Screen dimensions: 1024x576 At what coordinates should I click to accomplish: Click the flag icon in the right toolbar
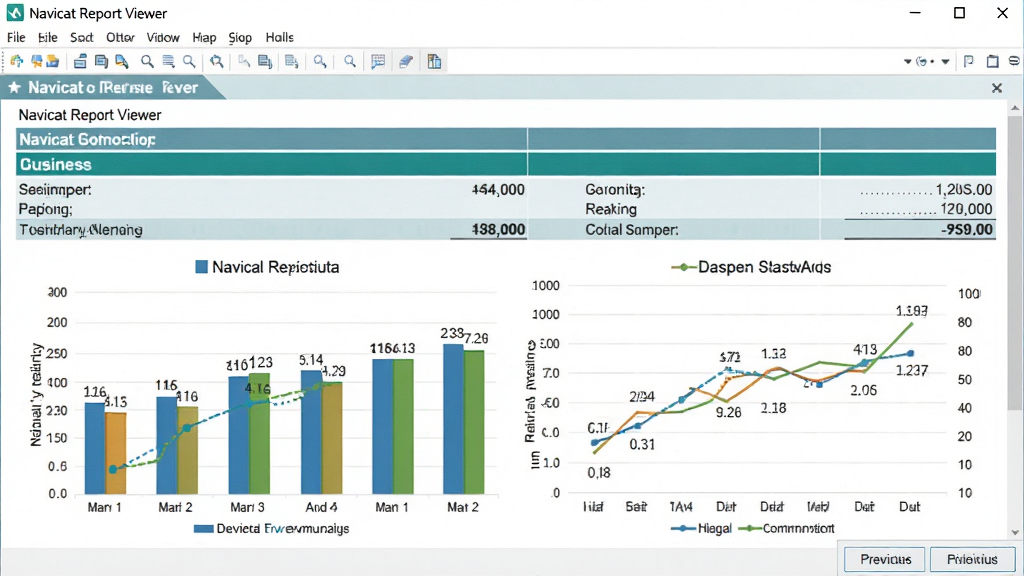click(x=968, y=61)
